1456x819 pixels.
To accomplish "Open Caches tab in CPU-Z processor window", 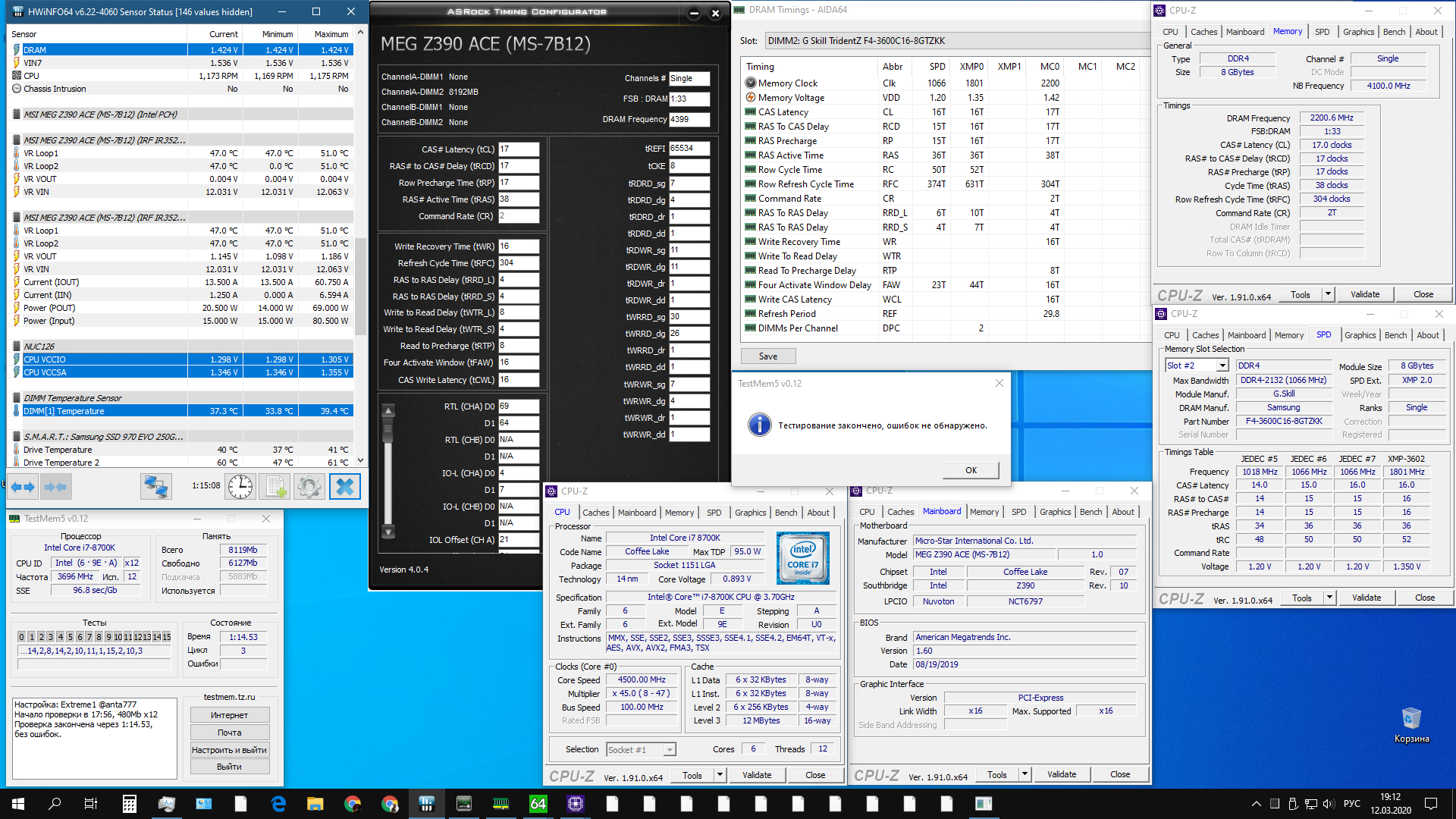I will (595, 513).
